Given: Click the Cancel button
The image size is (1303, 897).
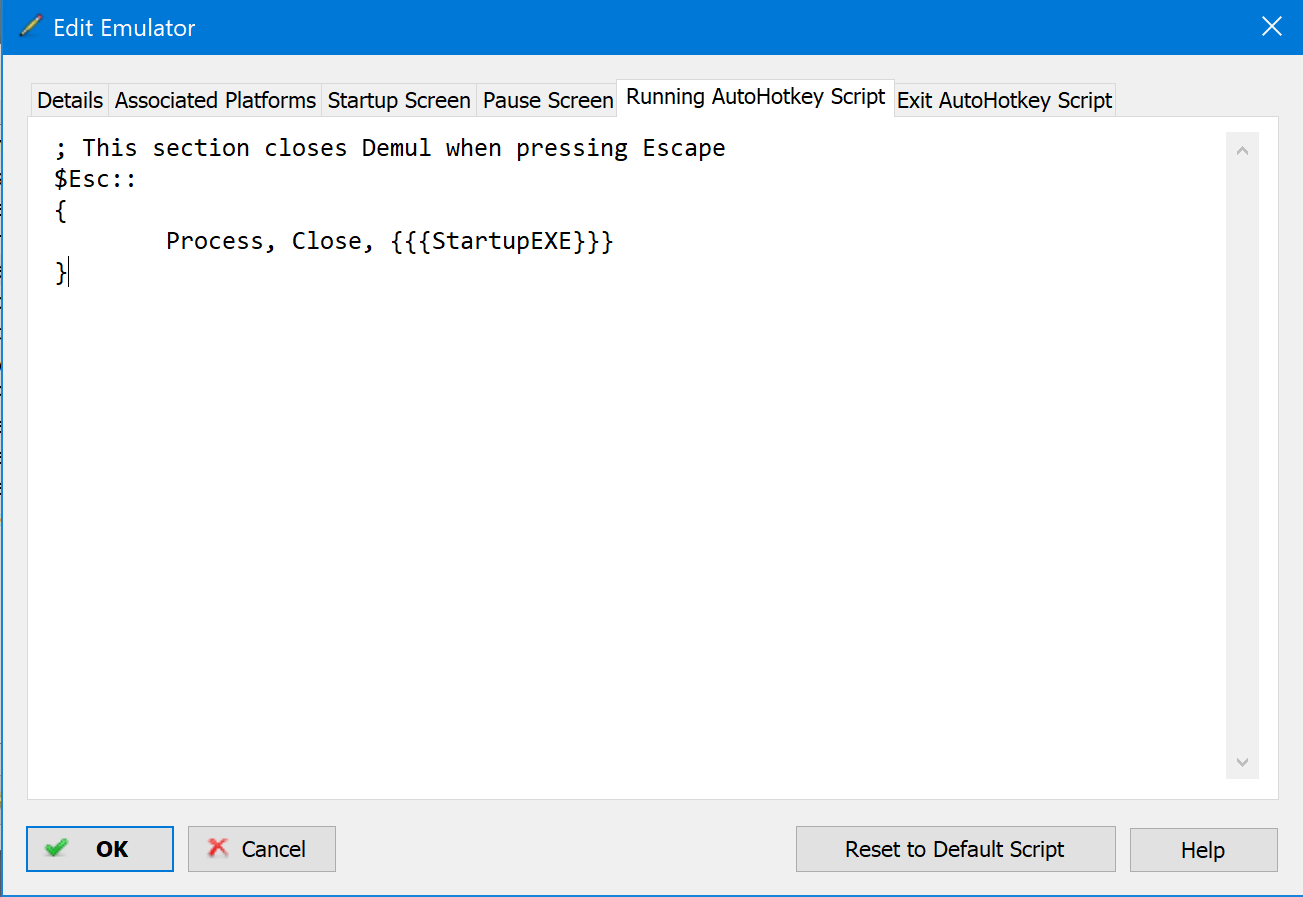Looking at the screenshot, I should pos(262,849).
